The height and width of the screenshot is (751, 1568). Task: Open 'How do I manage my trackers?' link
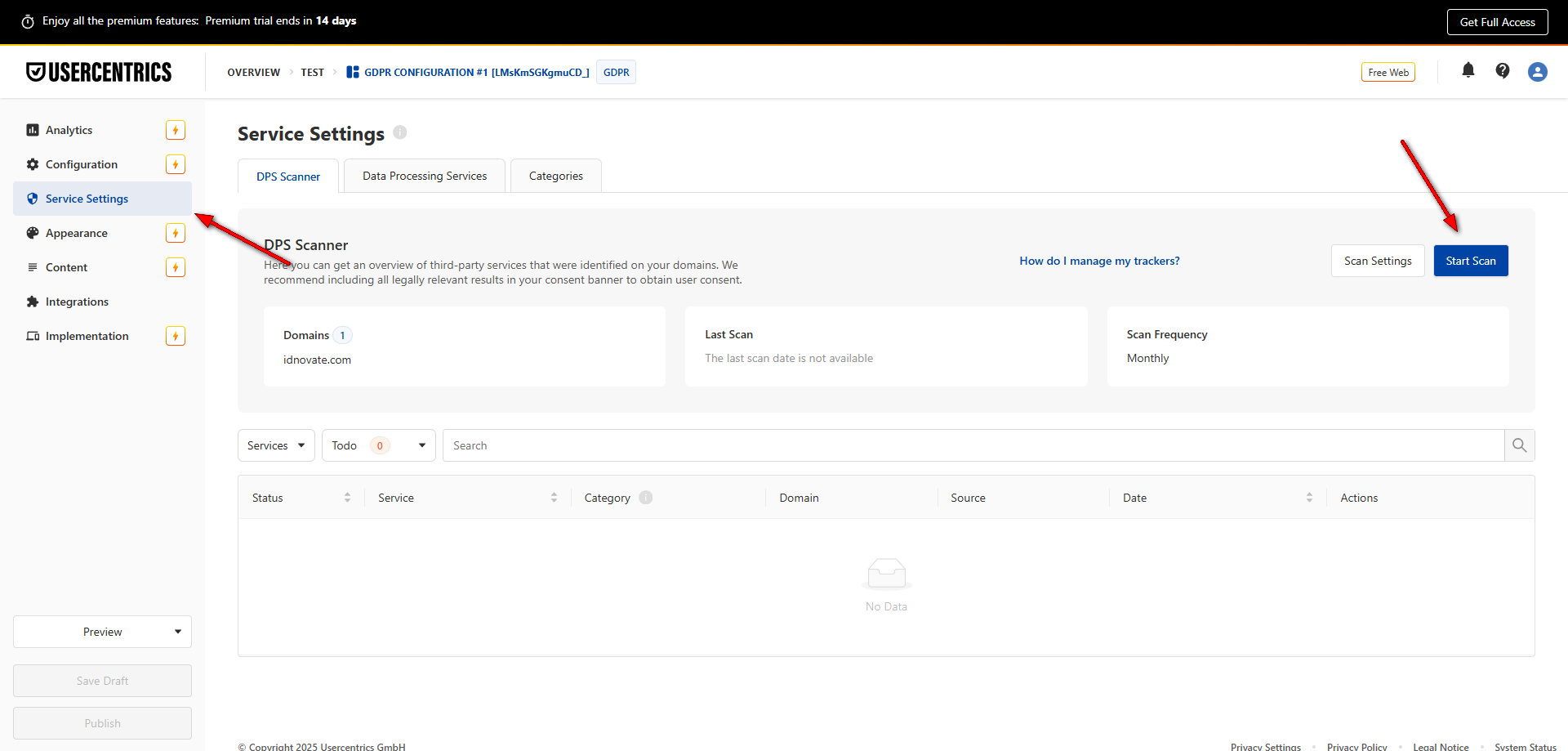click(x=1099, y=261)
